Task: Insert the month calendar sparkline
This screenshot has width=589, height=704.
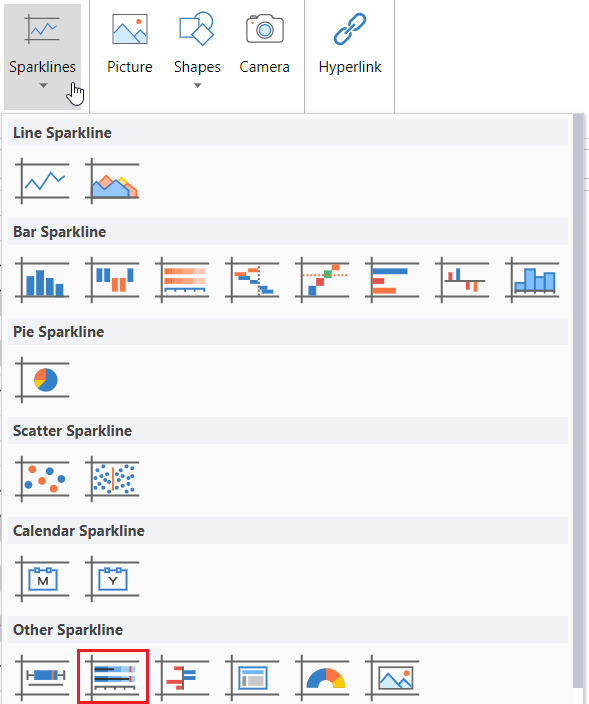Action: click(x=42, y=579)
